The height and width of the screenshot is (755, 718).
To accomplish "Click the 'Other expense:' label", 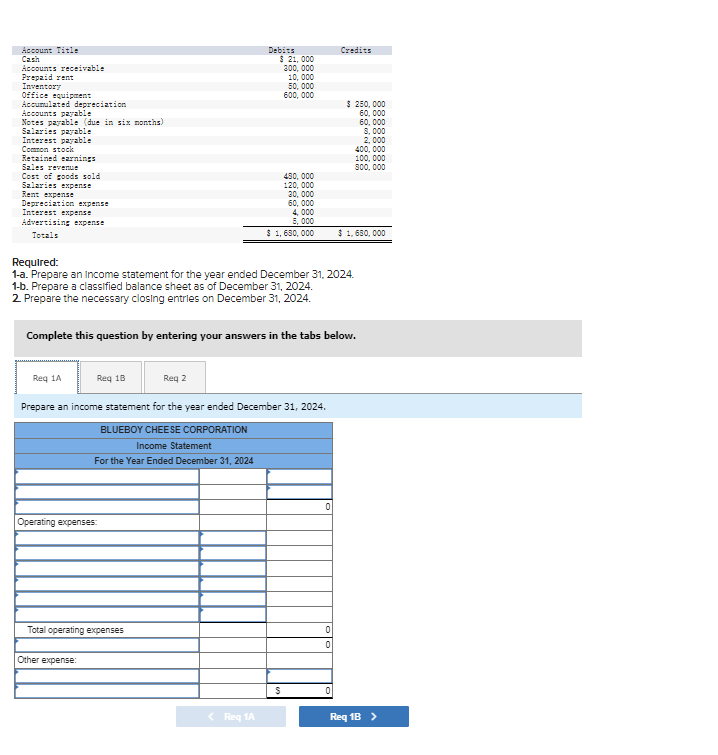I will tap(47, 660).
